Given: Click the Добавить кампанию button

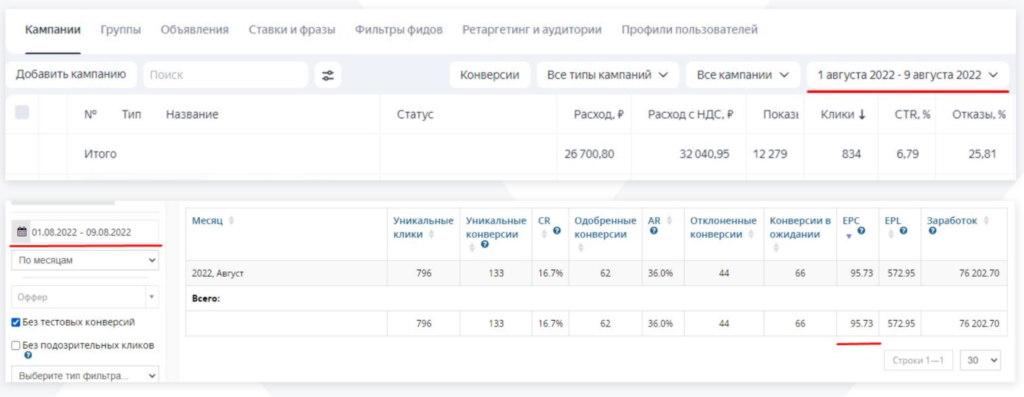Looking at the screenshot, I should [x=71, y=74].
